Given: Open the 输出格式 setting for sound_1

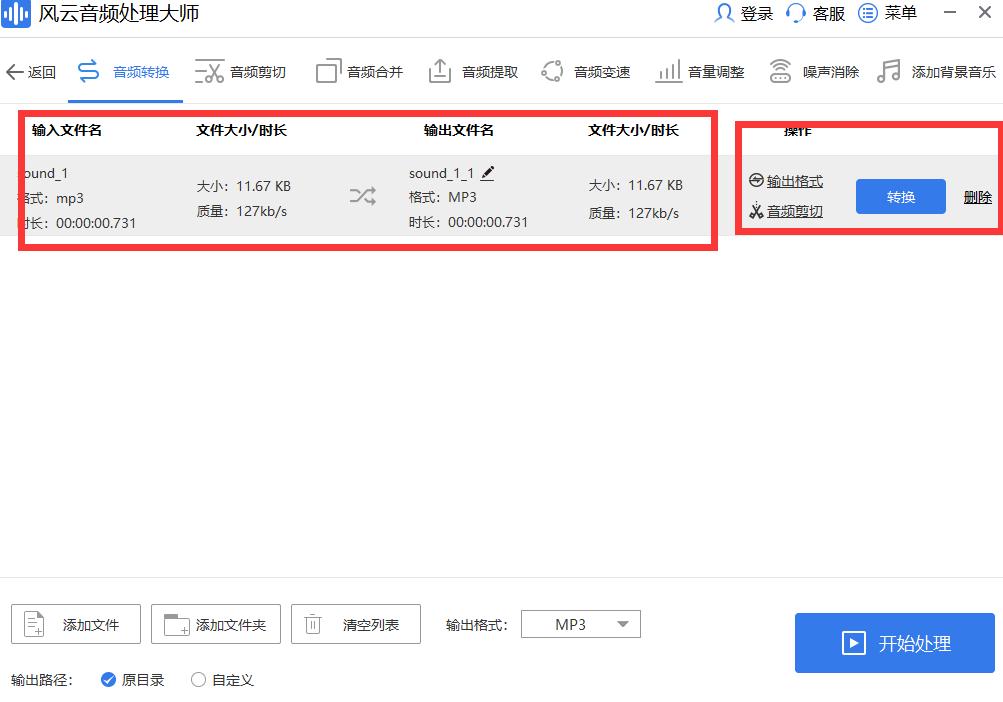Looking at the screenshot, I should pyautogui.click(x=793, y=182).
